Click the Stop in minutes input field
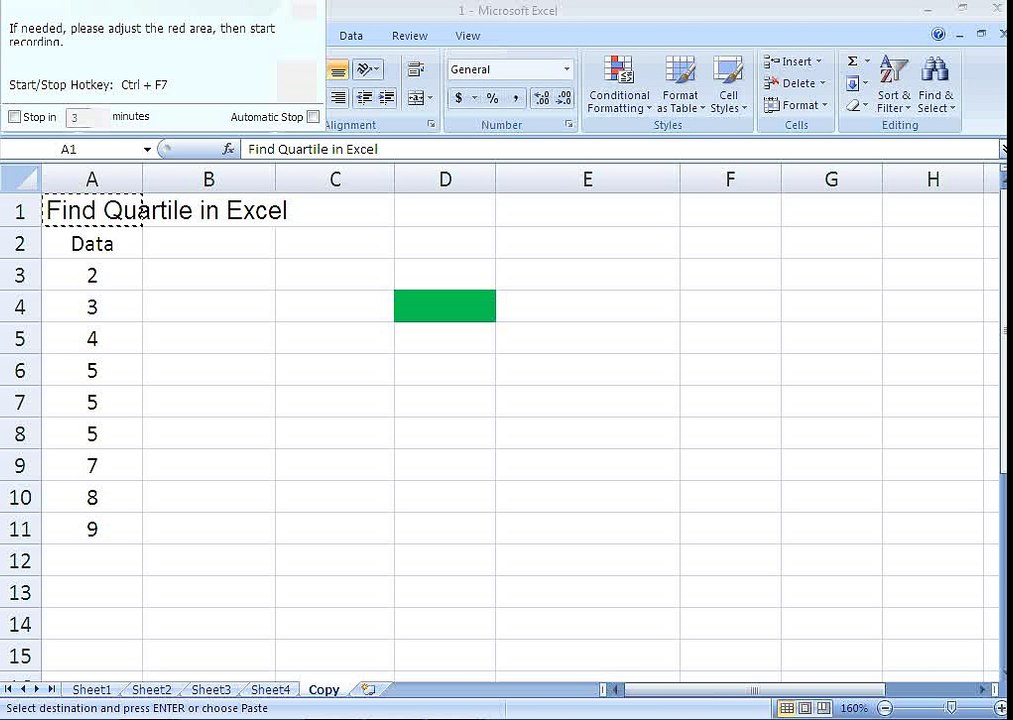This screenshot has width=1013, height=720. tap(87, 118)
